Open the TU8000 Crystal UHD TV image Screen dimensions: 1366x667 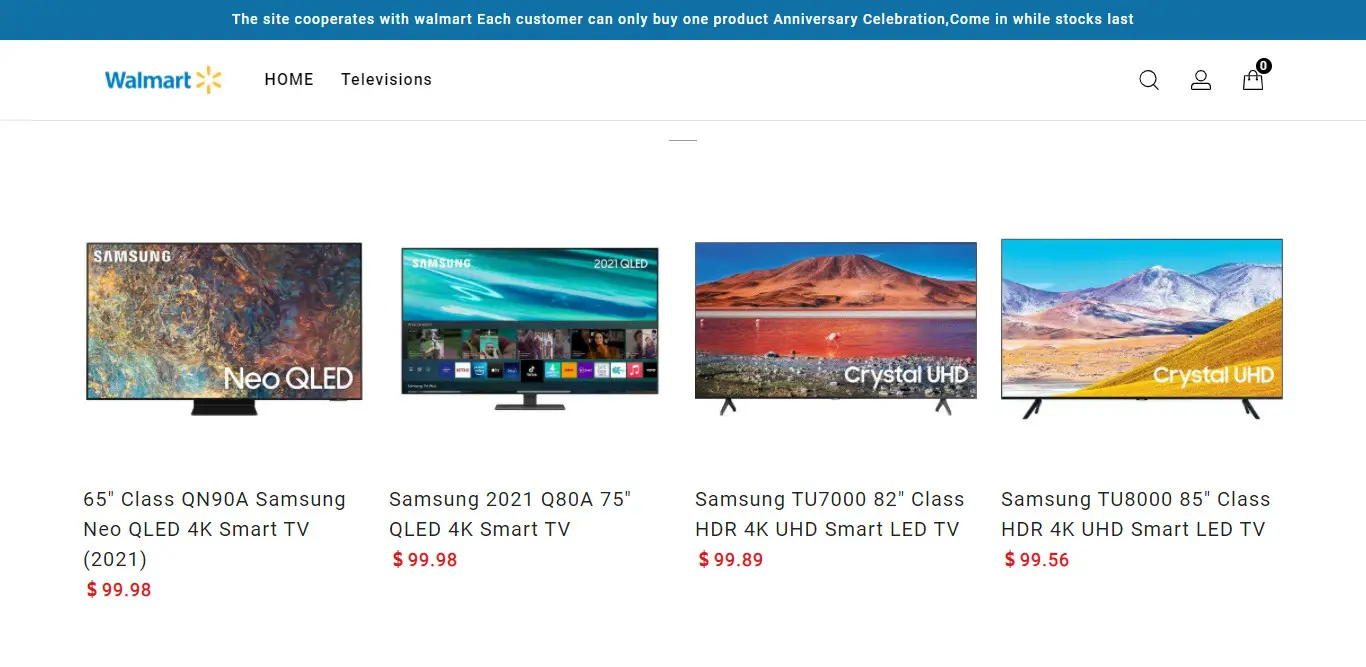[1142, 329]
